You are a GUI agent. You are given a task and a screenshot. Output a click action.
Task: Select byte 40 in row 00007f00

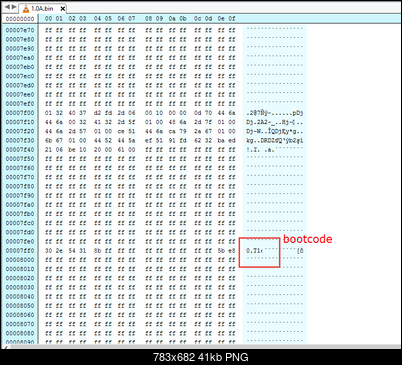[x=72, y=113]
